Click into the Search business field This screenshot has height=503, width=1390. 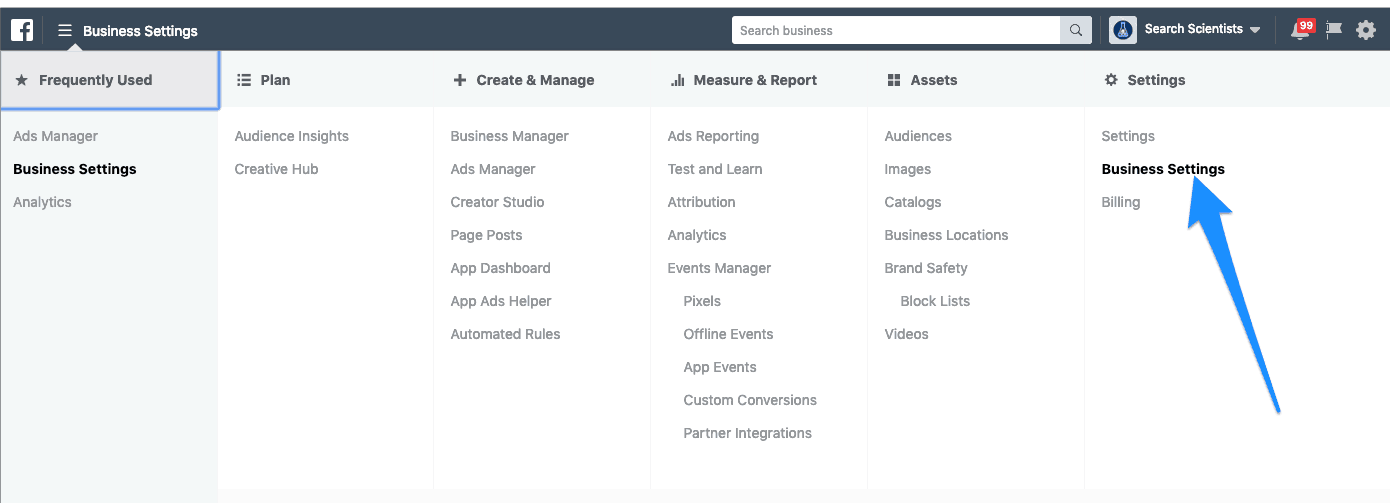click(896, 30)
